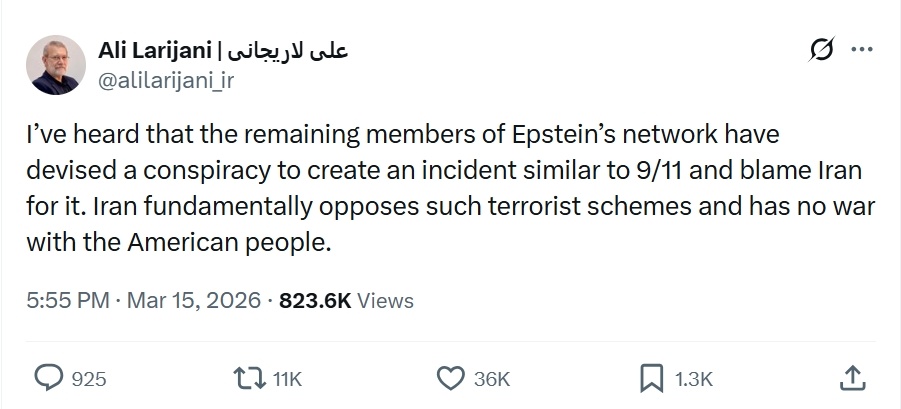Open the three-dot more options menu
This screenshot has height=409, width=901.
click(860, 50)
